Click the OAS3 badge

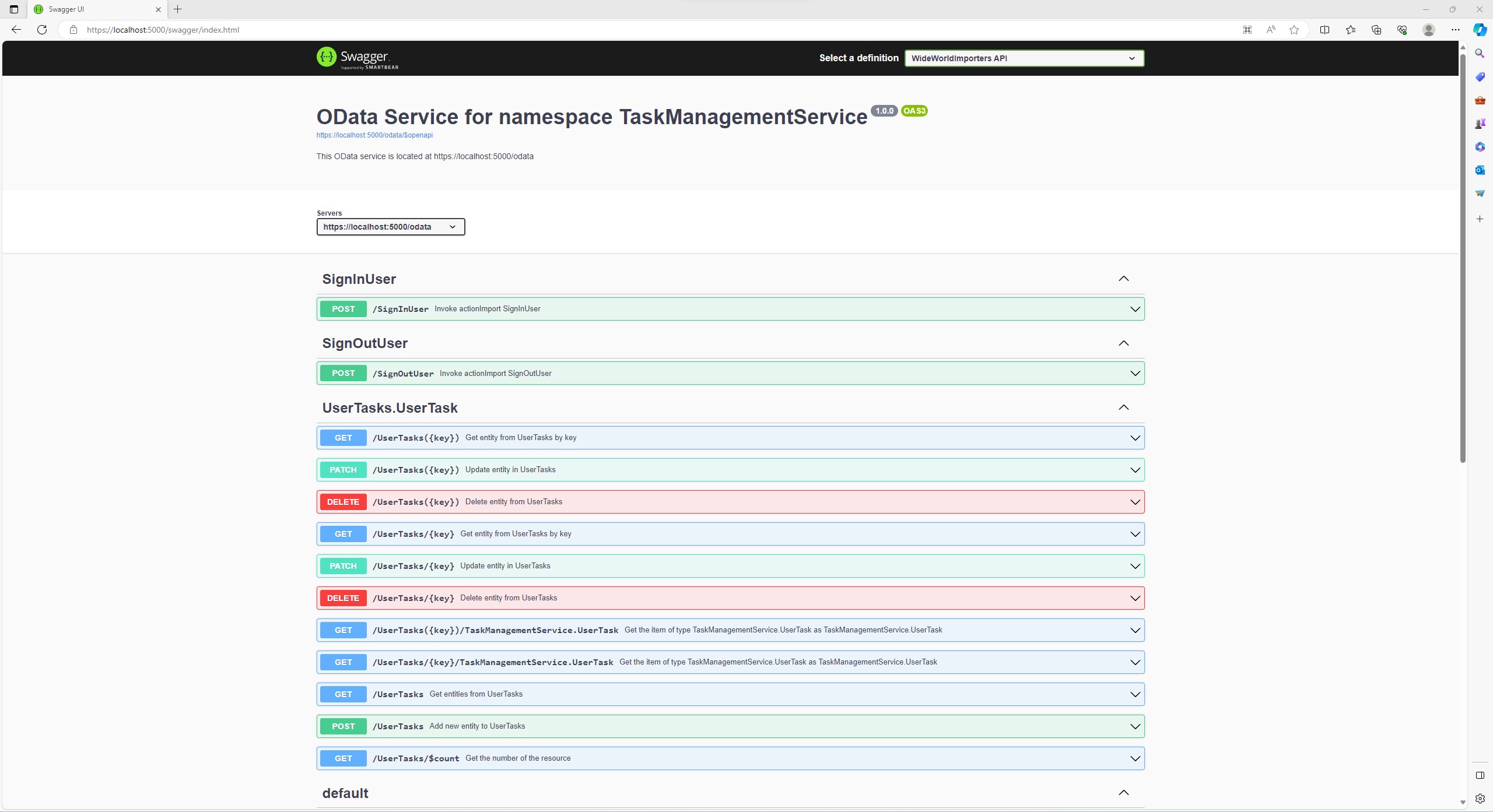(914, 111)
